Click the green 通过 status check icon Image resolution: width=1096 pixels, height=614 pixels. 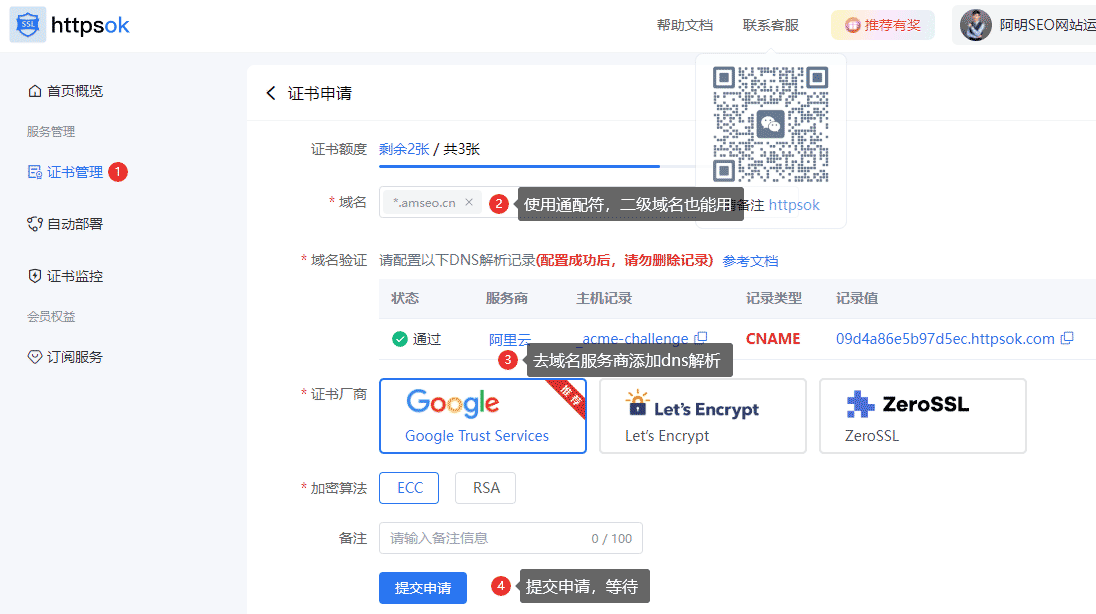click(400, 339)
